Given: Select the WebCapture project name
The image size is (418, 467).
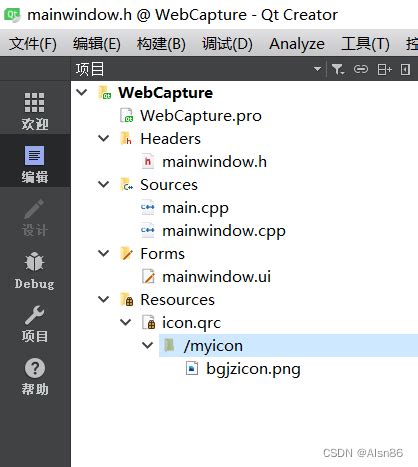Looking at the screenshot, I should (x=165, y=93).
